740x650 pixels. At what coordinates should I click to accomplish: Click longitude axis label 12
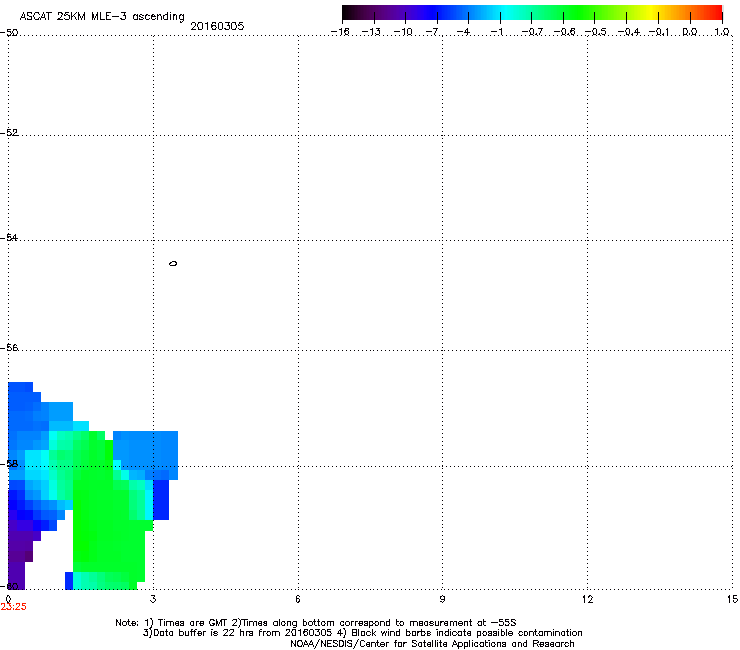point(587,599)
